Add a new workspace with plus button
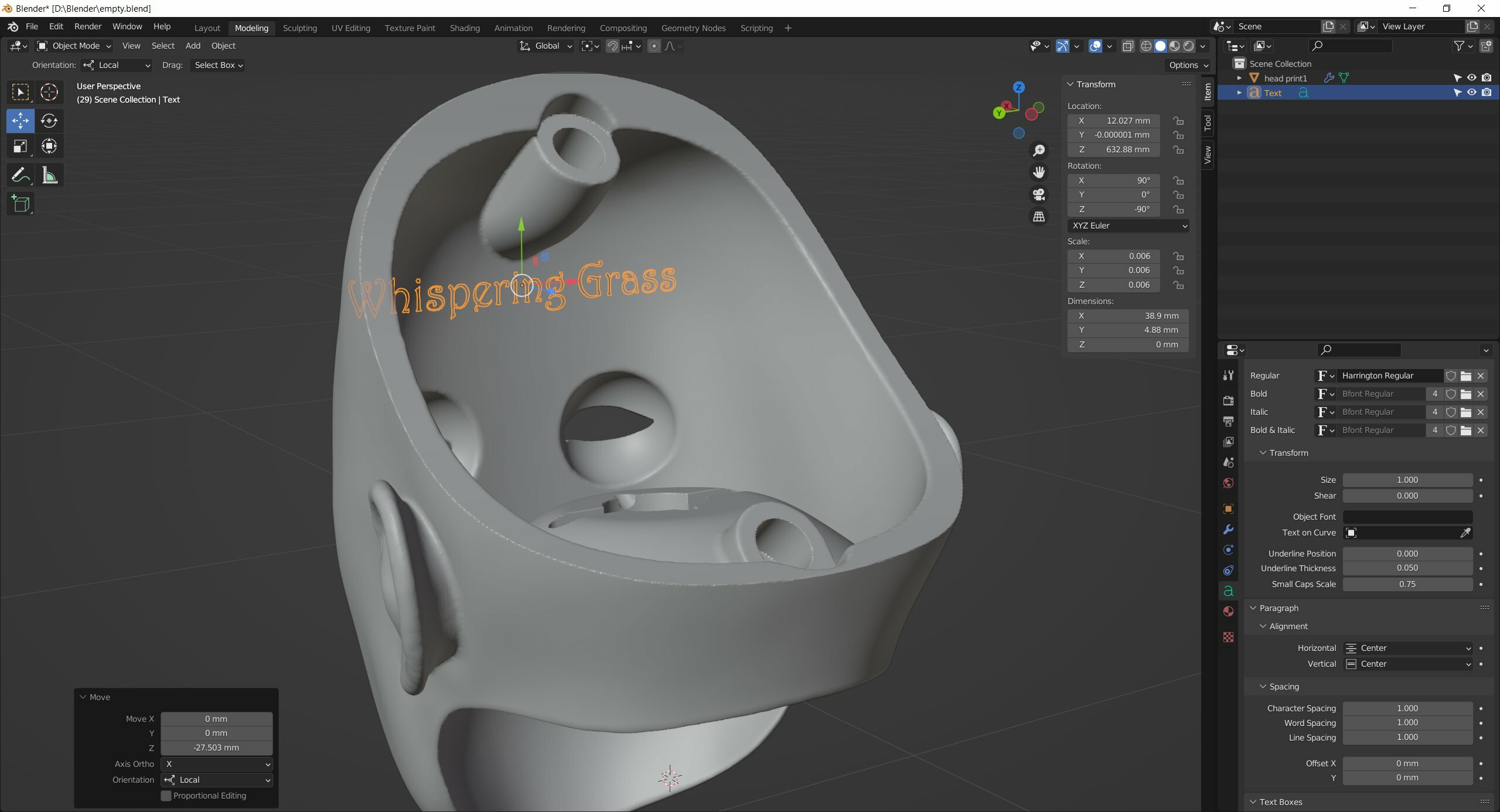The width and height of the screenshot is (1500, 812). (788, 28)
